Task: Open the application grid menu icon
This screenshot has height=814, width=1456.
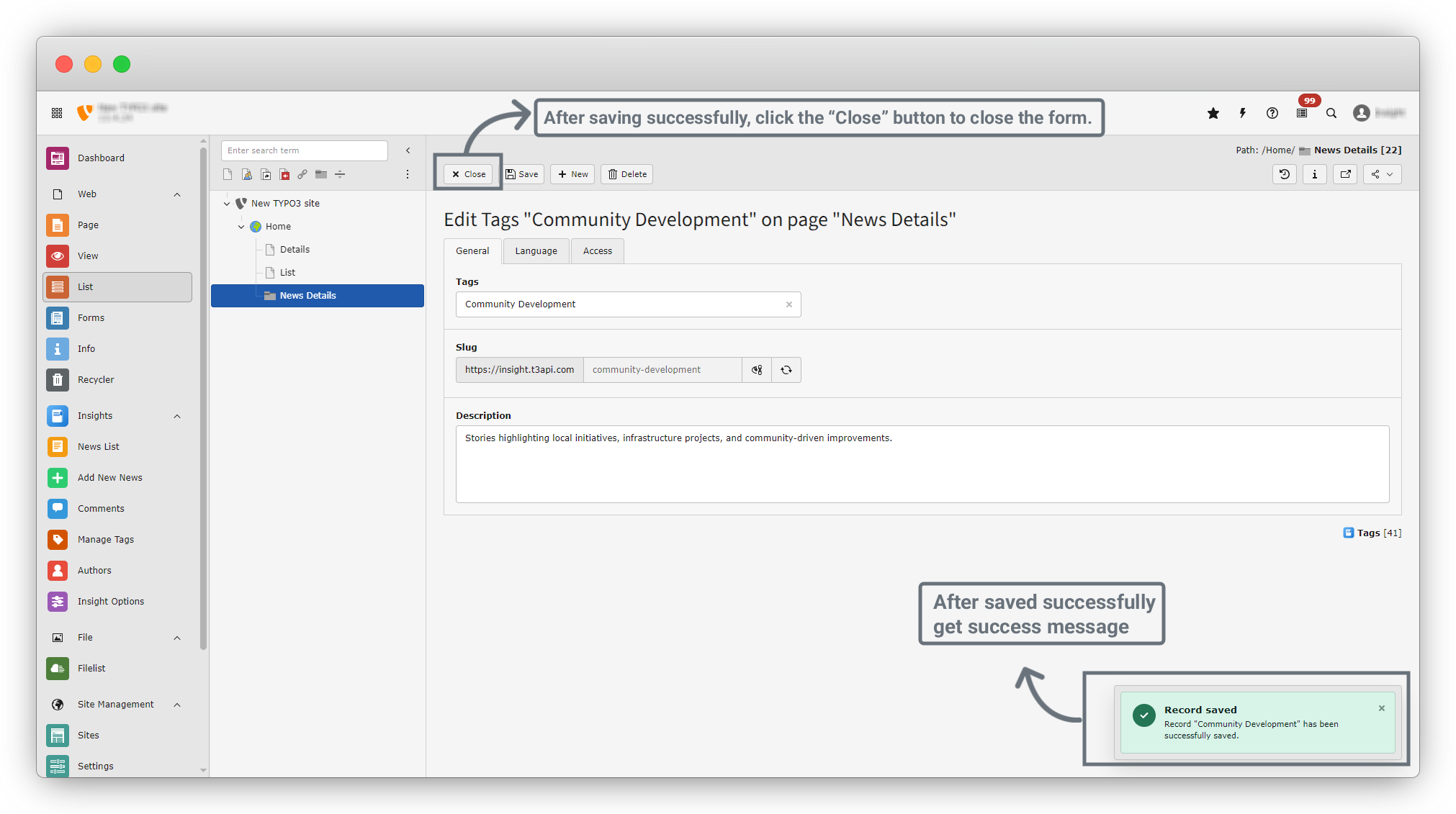Action: click(57, 113)
